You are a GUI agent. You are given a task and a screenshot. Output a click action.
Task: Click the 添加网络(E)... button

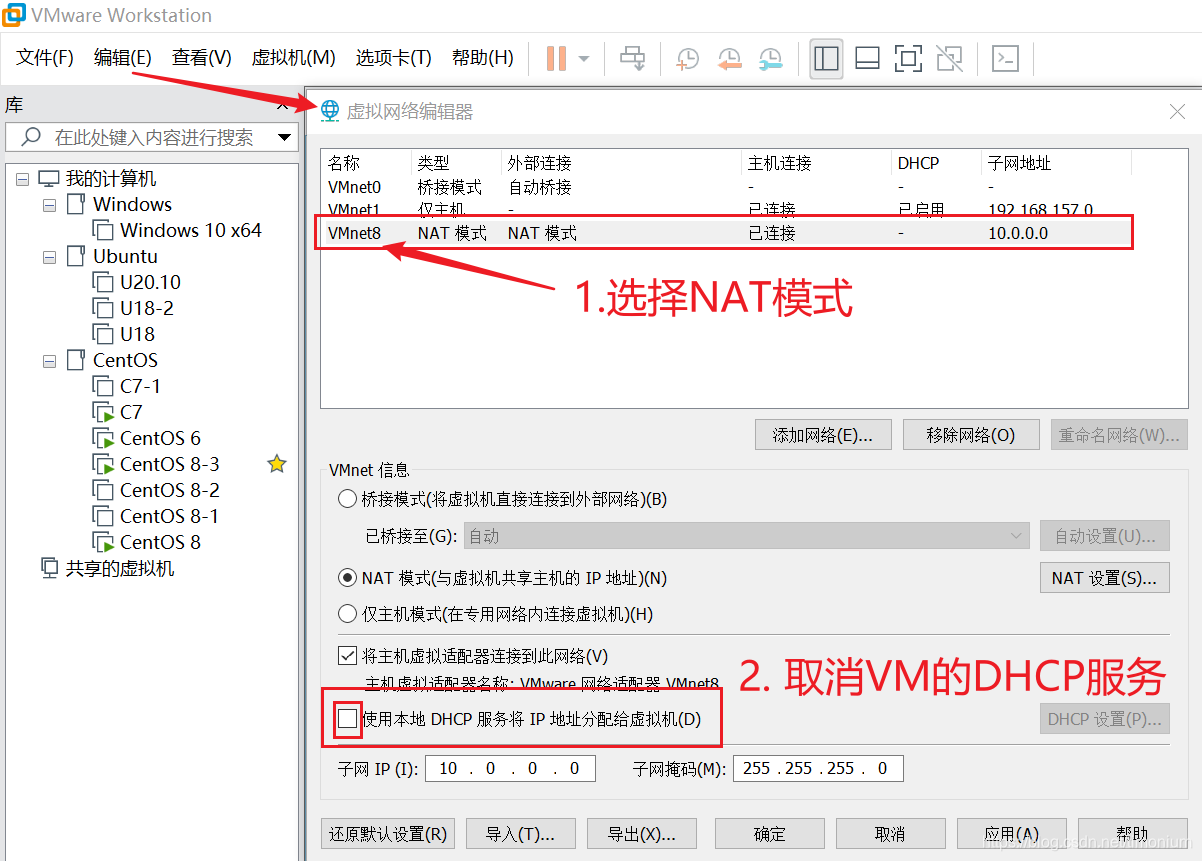coord(823,435)
